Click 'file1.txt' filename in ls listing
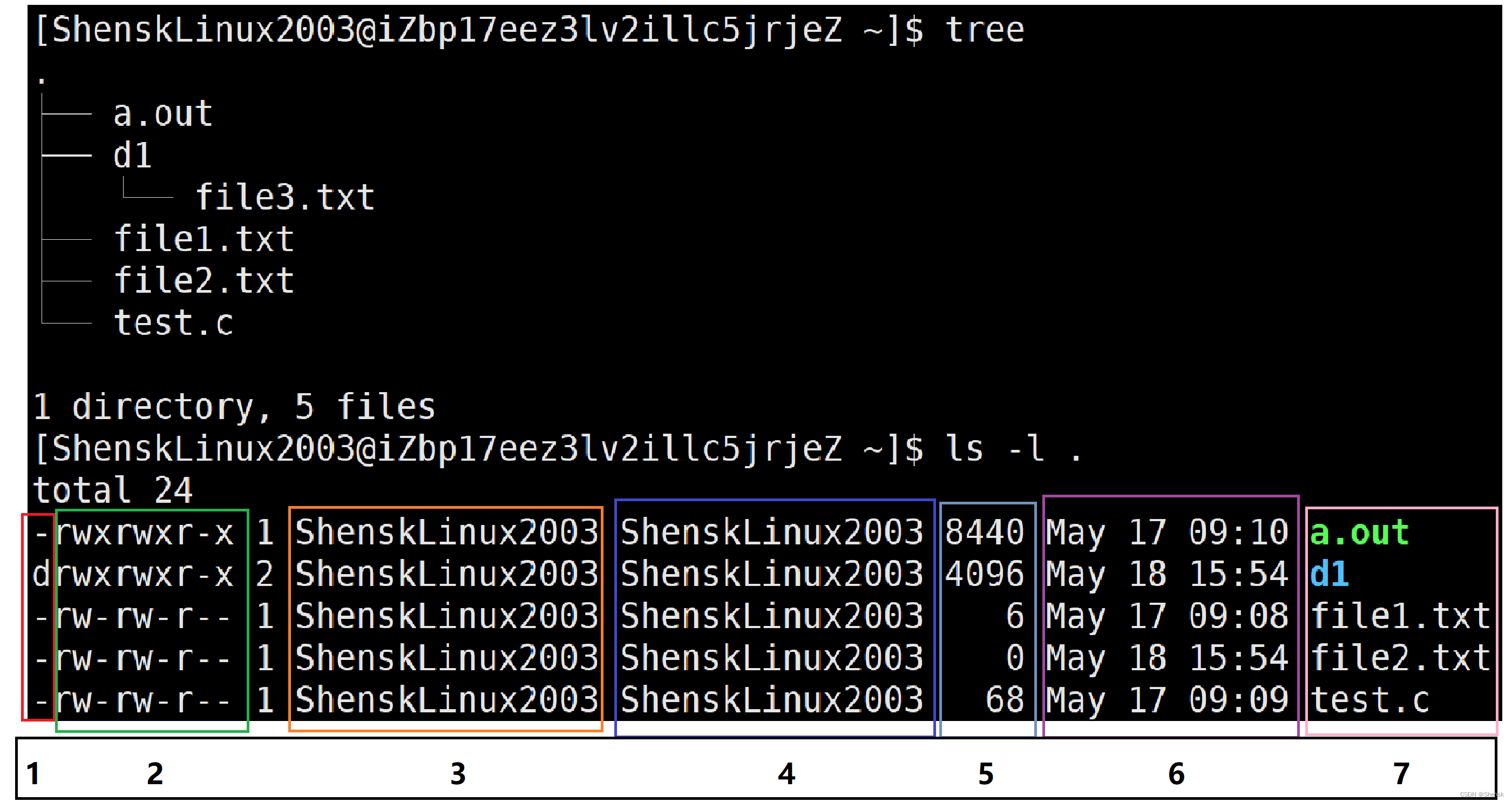 (1400, 616)
